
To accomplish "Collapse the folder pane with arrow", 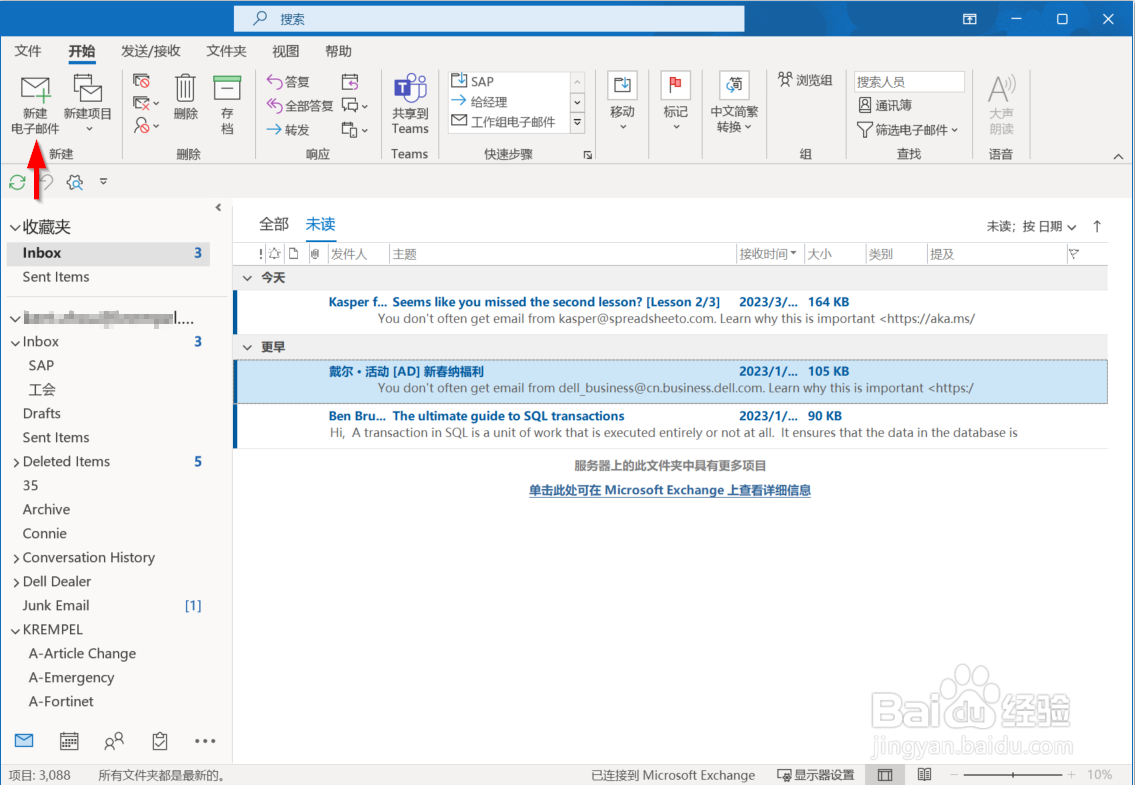I will tap(218, 208).
